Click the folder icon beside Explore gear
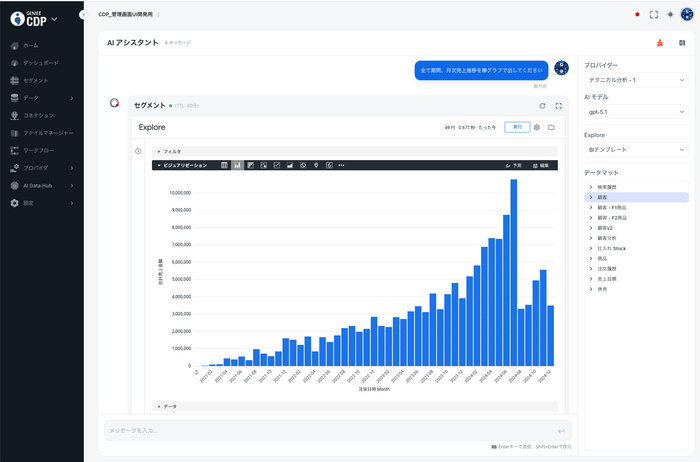 [551, 127]
